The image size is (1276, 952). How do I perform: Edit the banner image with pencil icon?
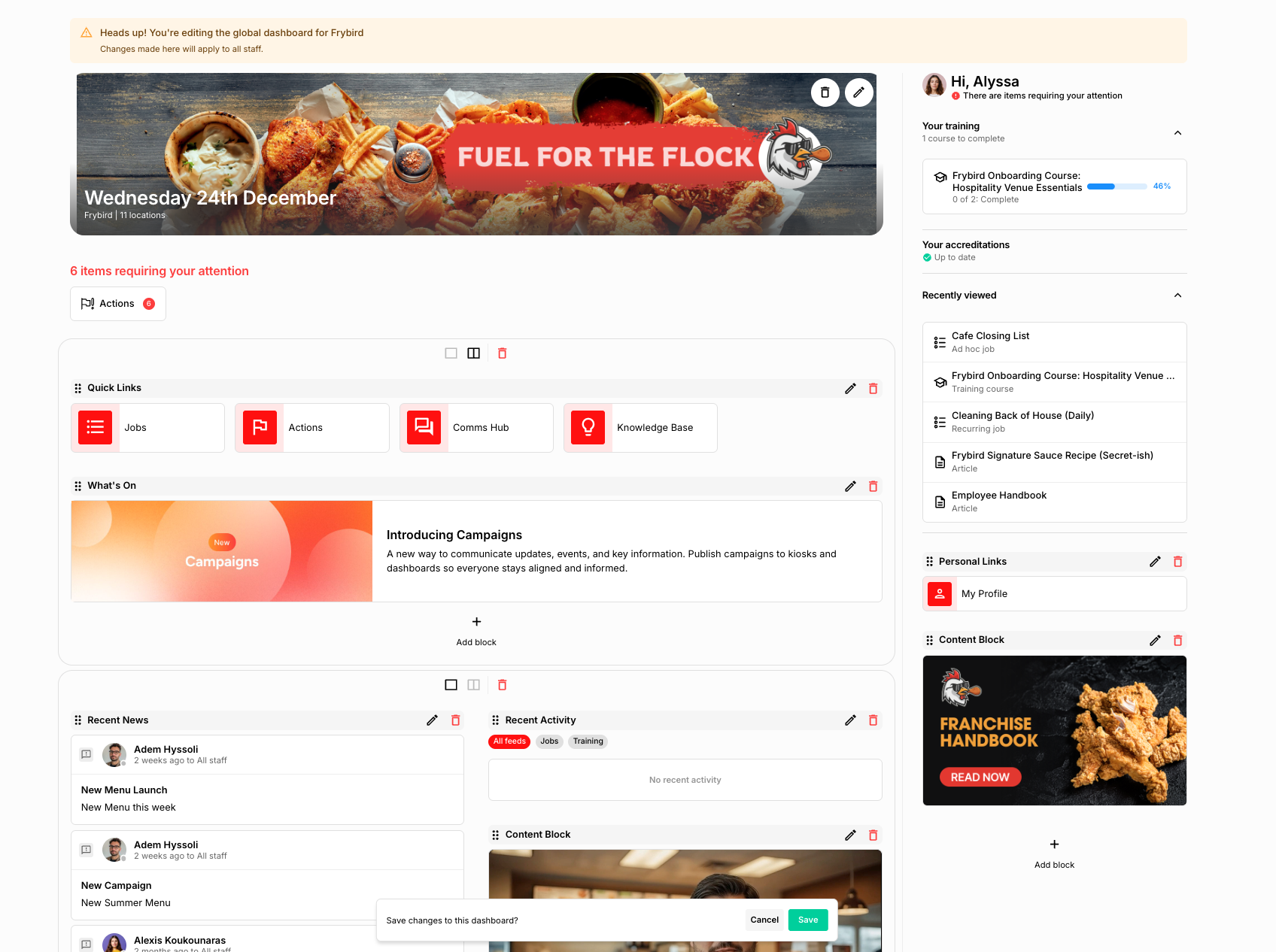click(858, 92)
